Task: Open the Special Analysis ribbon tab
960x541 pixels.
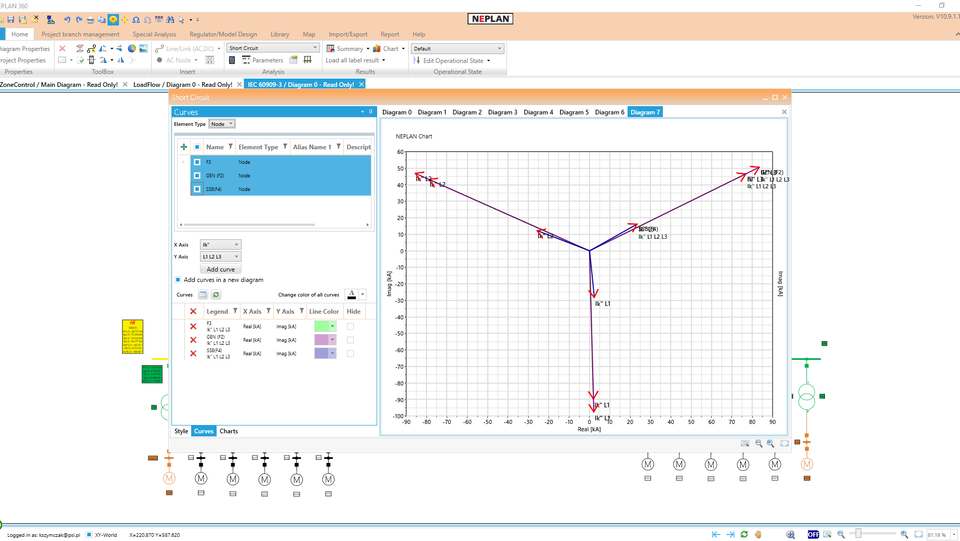Action: tap(154, 34)
